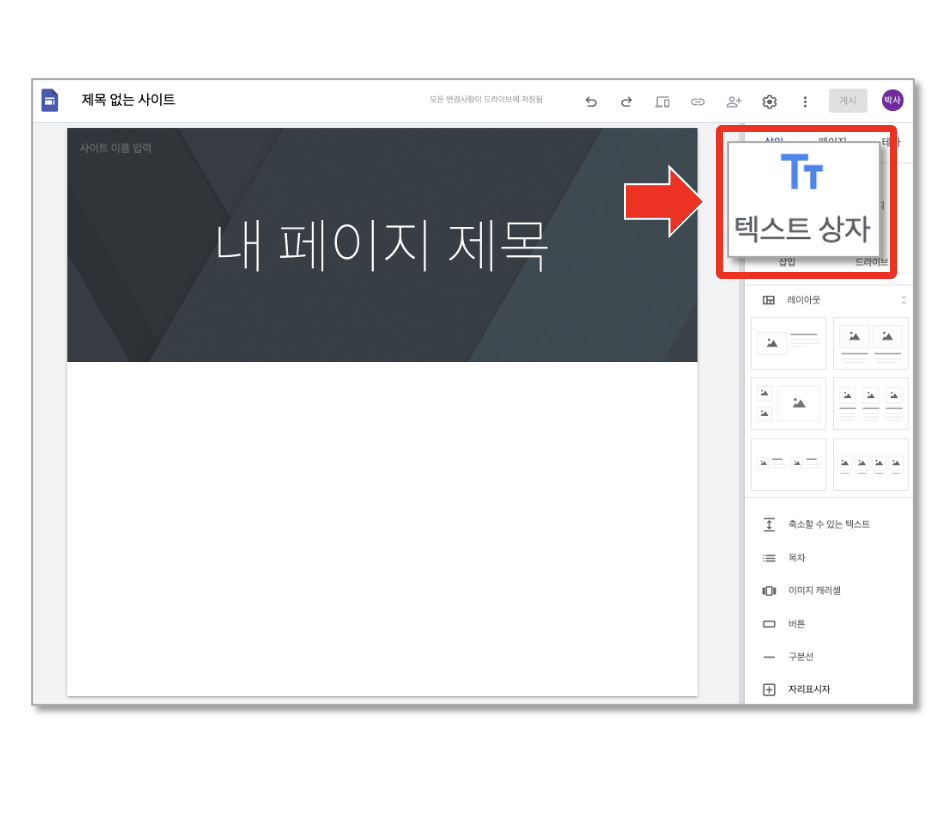Click the undo arrow icon
938x822 pixels.
click(591, 102)
